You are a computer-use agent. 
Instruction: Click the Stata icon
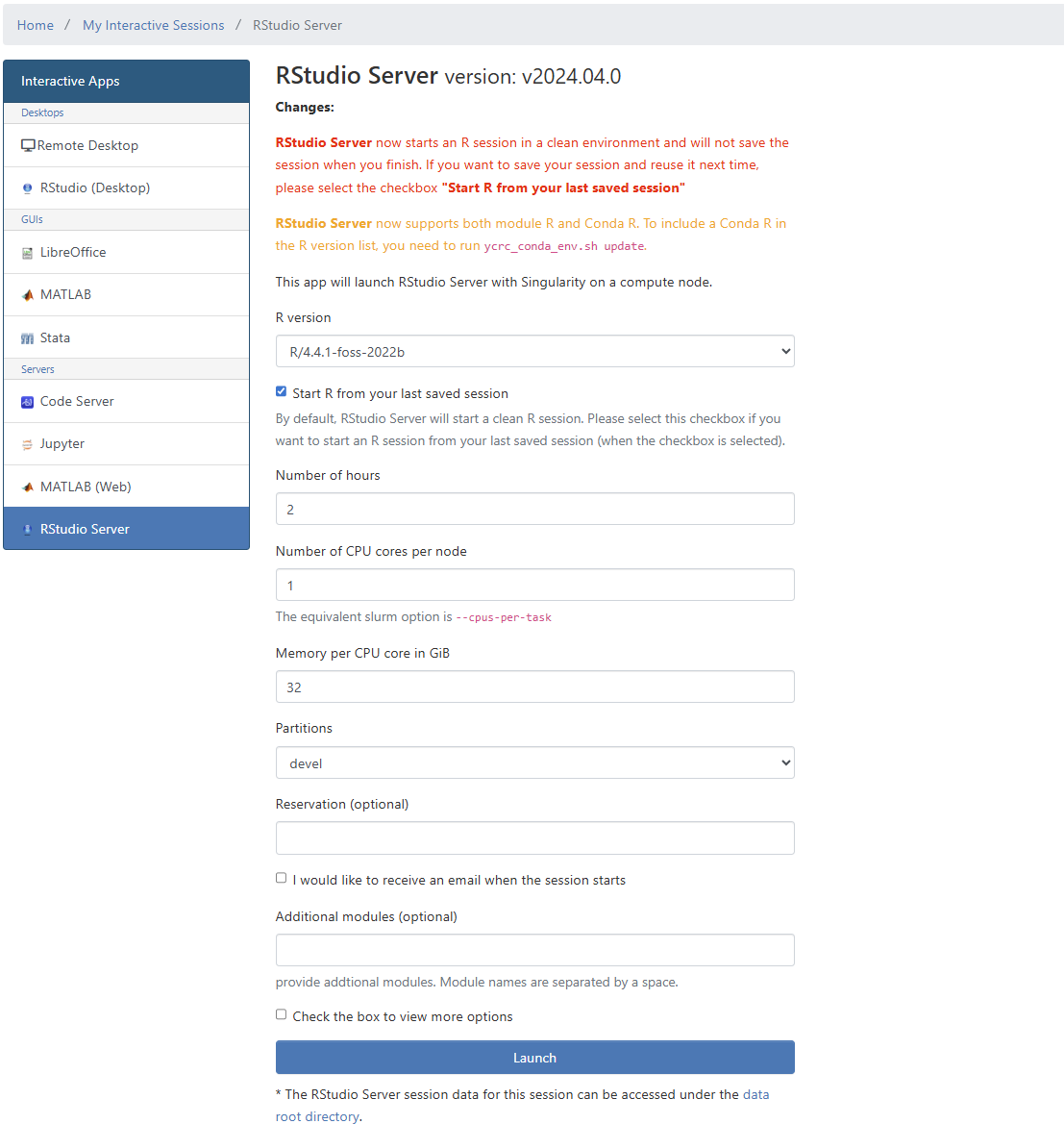(x=28, y=338)
